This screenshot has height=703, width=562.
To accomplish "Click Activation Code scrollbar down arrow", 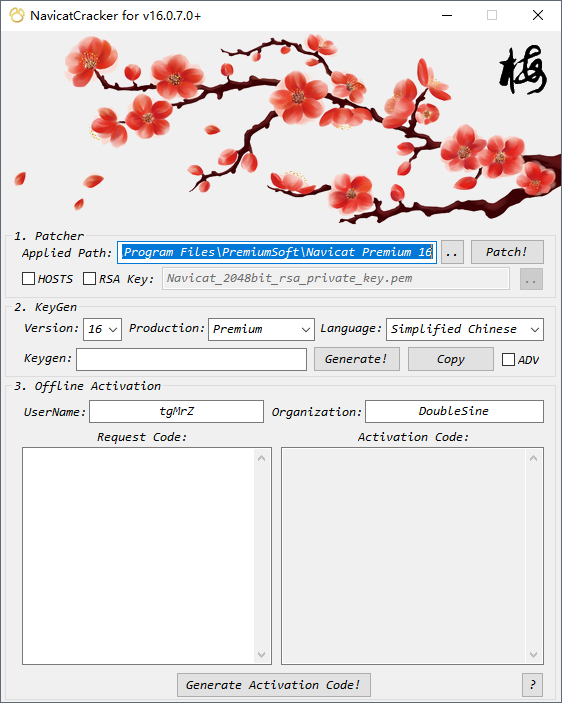I will 533,655.
